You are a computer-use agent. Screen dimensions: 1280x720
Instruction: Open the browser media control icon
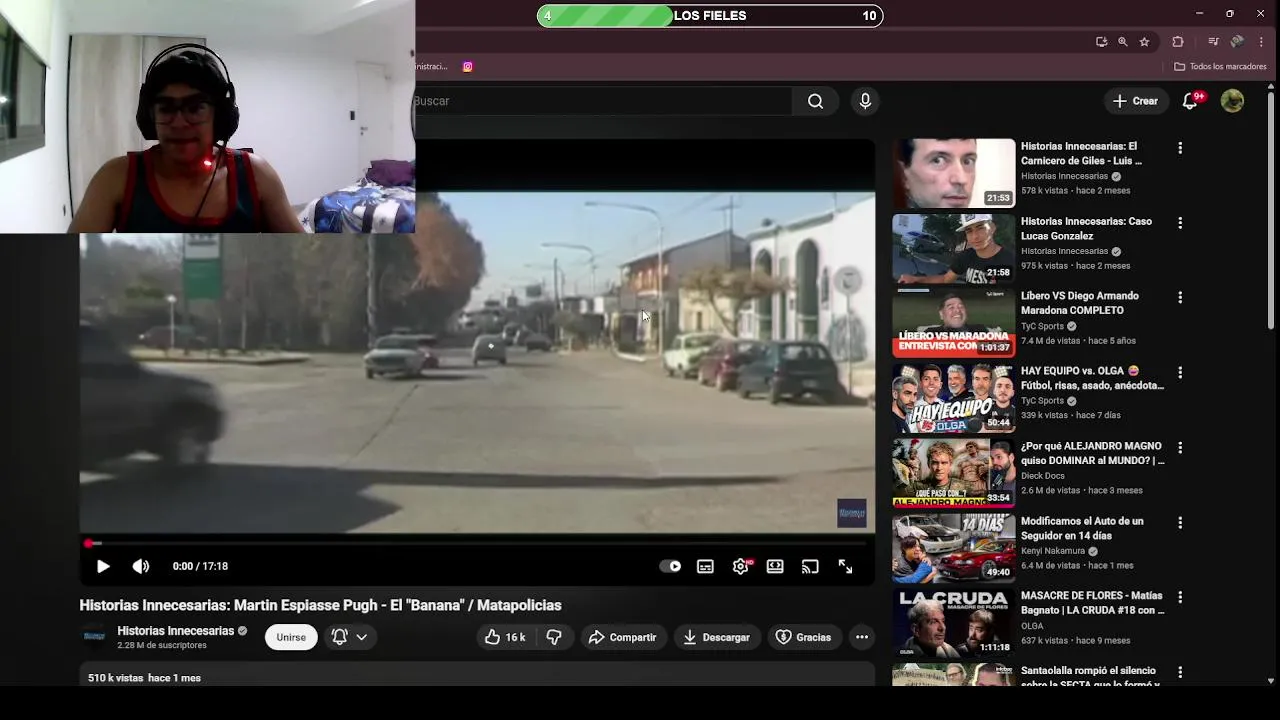[x=1213, y=42]
